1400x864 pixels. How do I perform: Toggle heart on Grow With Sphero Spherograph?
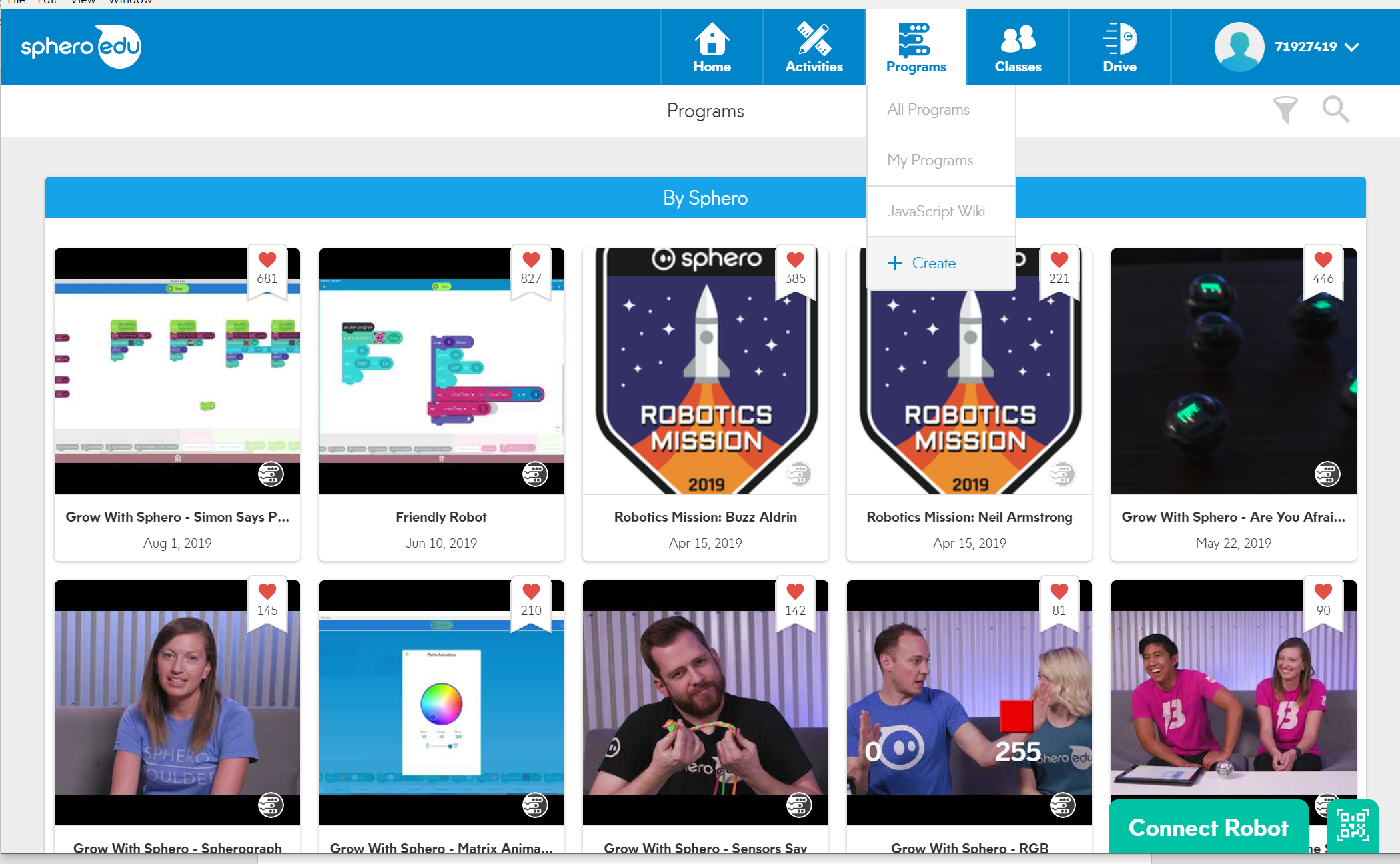(267, 592)
